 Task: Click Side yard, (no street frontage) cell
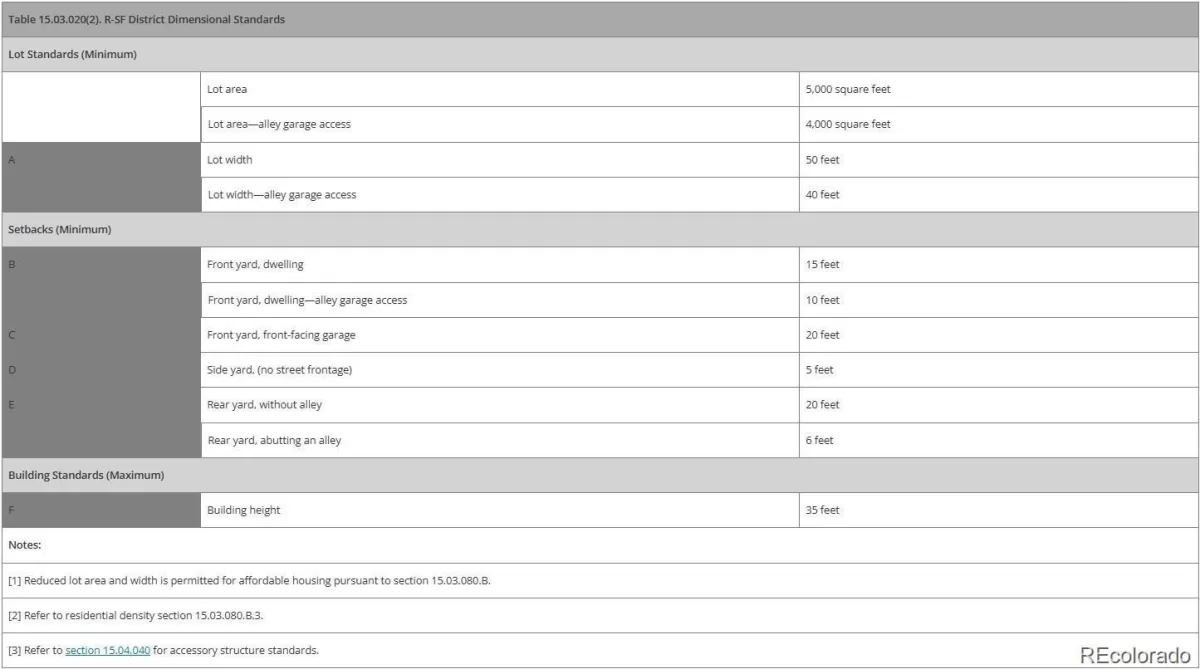click(500, 370)
